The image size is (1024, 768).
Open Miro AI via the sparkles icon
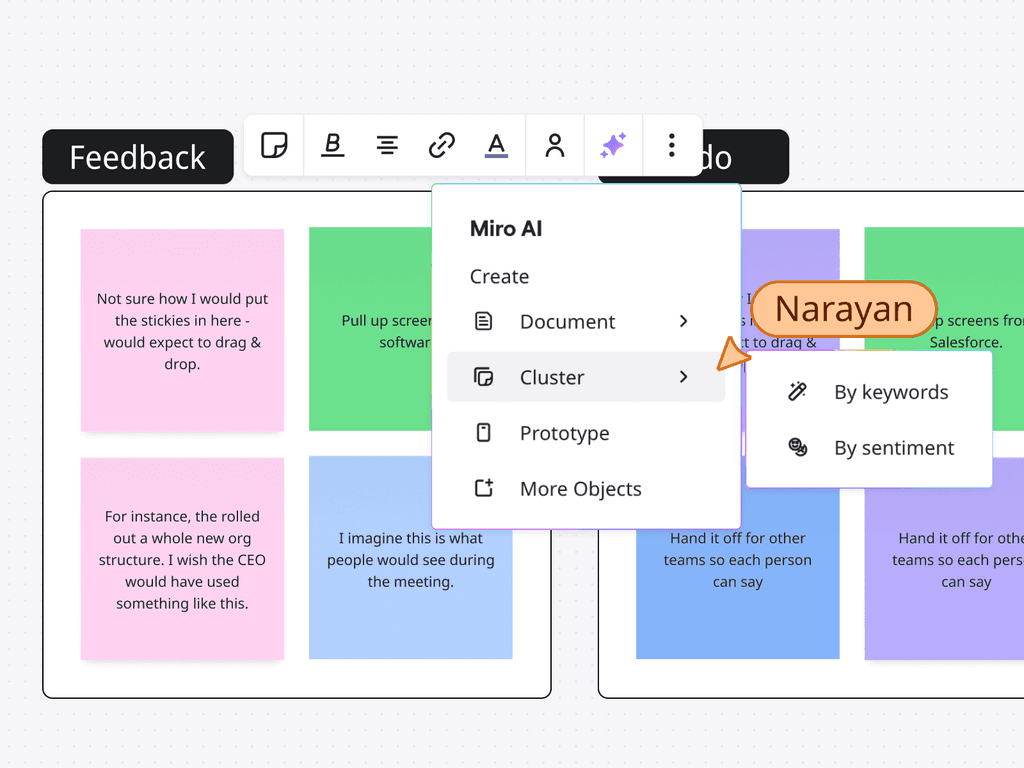coord(613,145)
